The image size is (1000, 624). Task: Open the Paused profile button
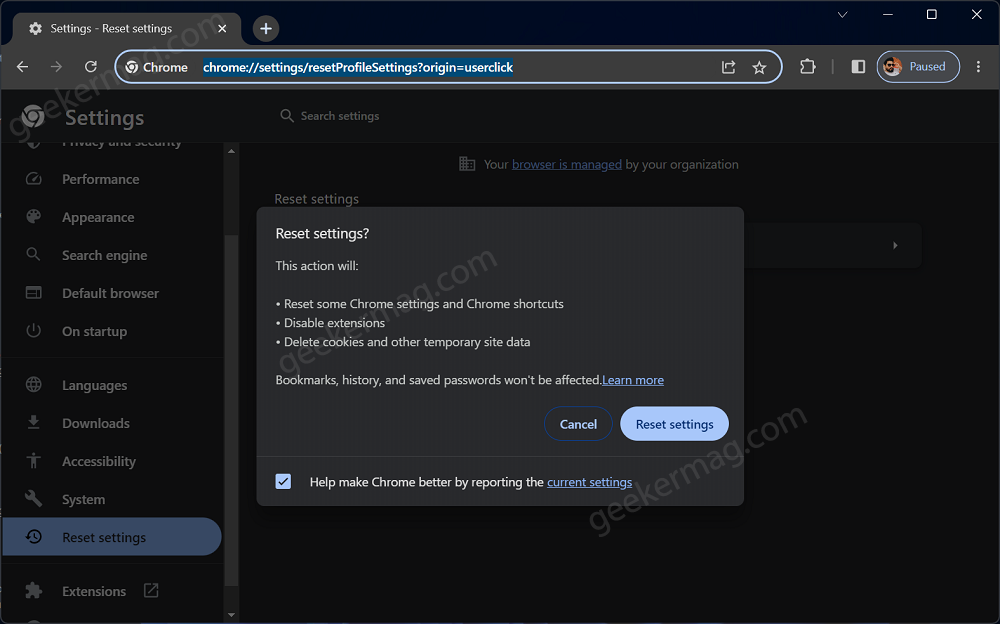pyautogui.click(x=918, y=66)
